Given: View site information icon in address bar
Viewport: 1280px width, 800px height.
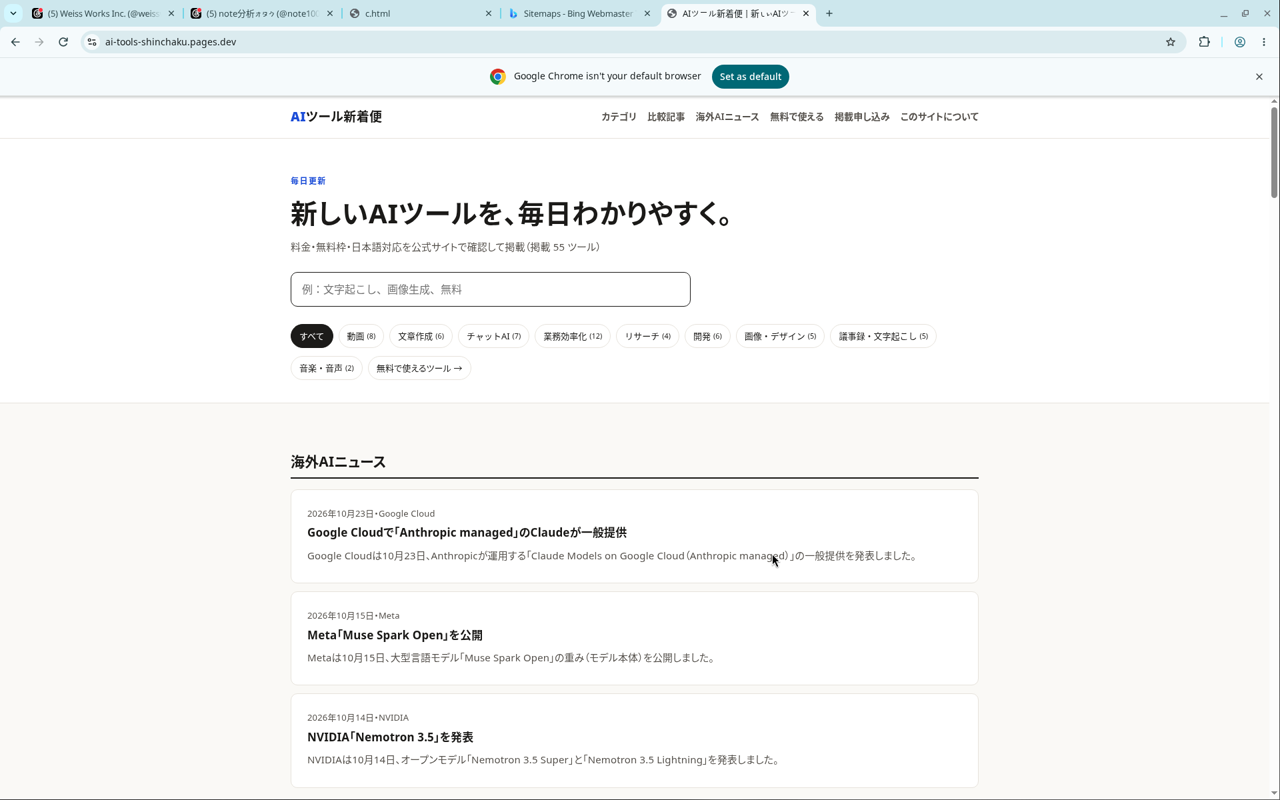Looking at the screenshot, I should pyautogui.click(x=91, y=42).
